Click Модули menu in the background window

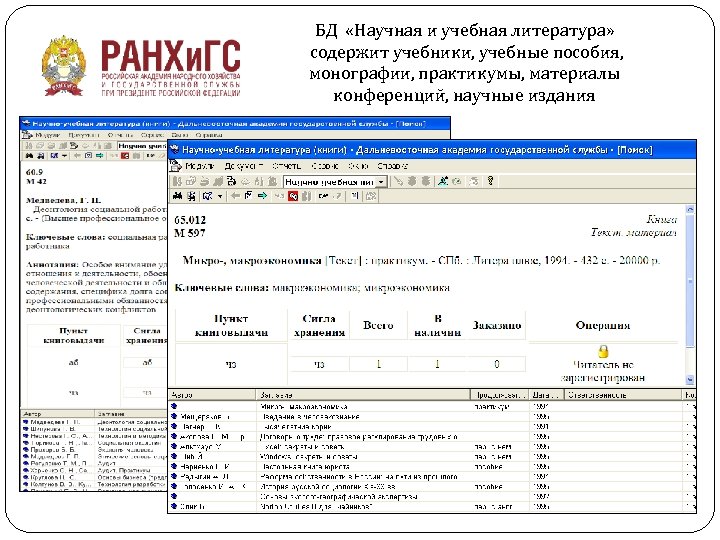[x=48, y=135]
